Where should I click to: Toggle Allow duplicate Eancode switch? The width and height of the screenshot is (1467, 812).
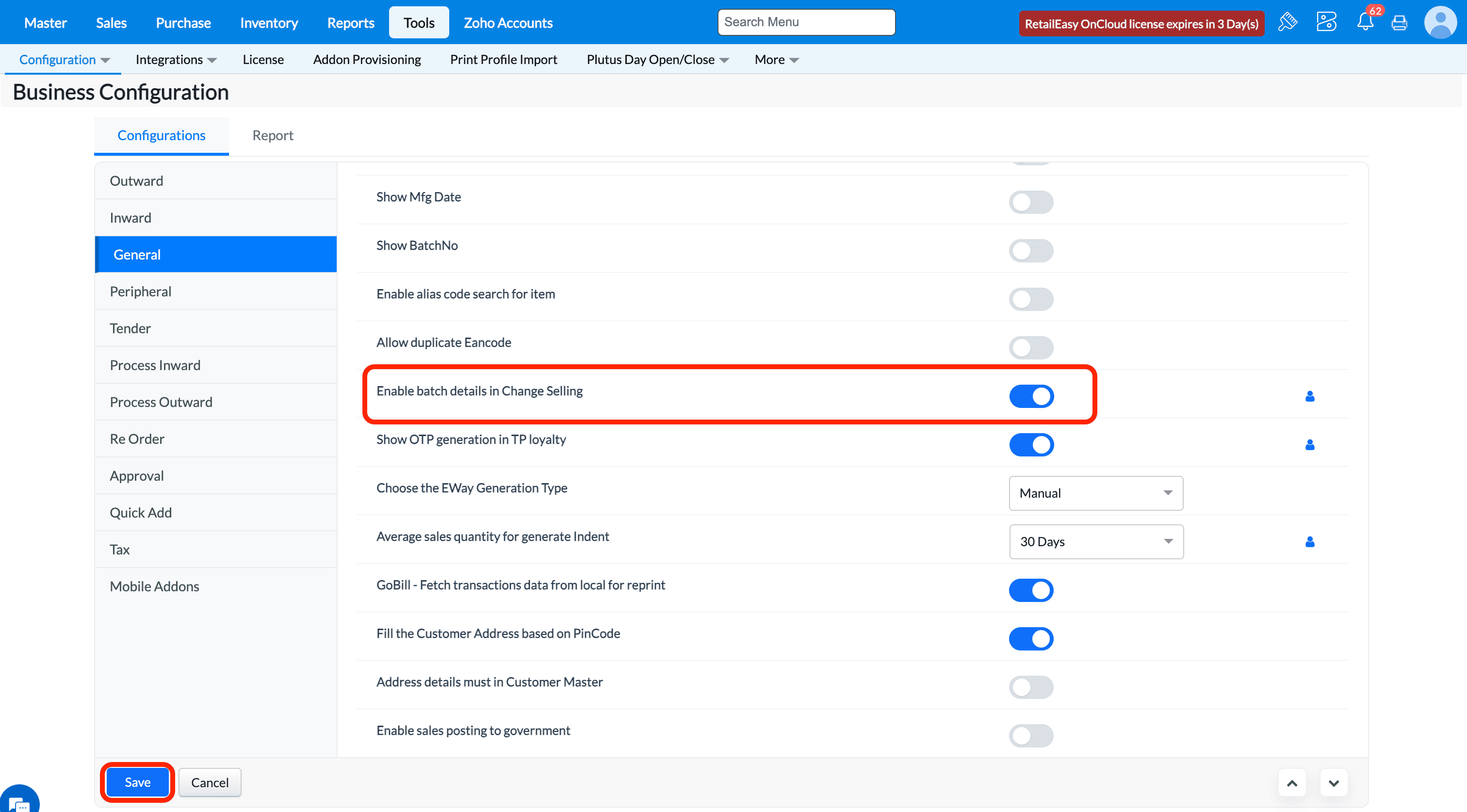pyautogui.click(x=1031, y=348)
